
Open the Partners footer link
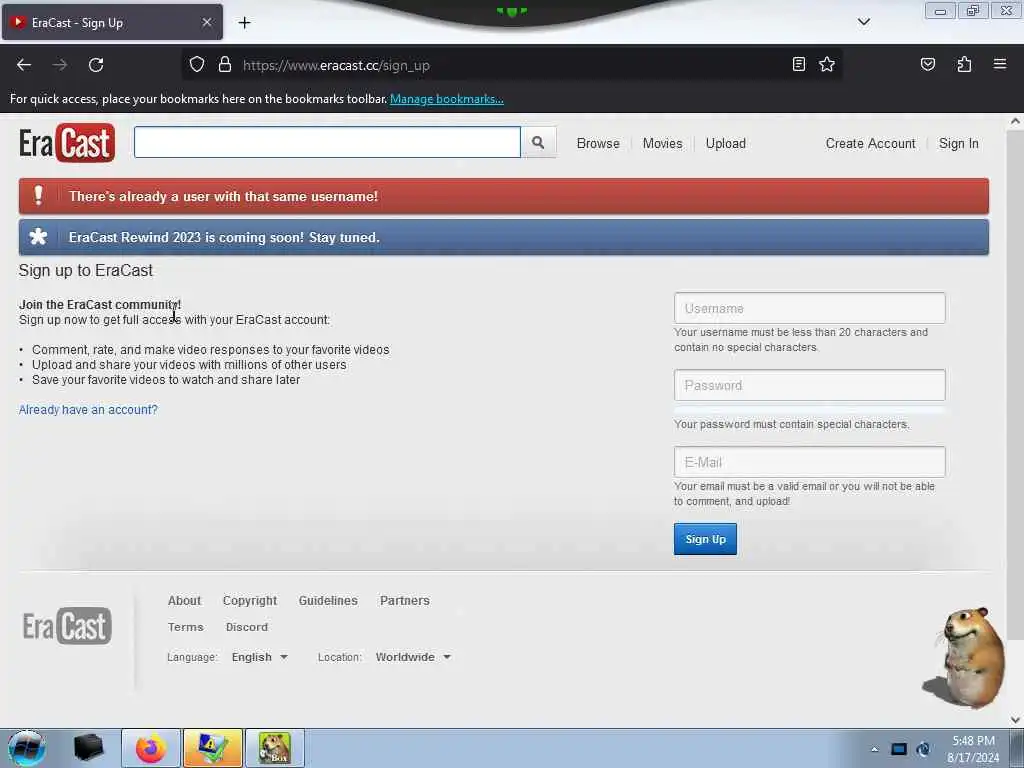tap(405, 600)
